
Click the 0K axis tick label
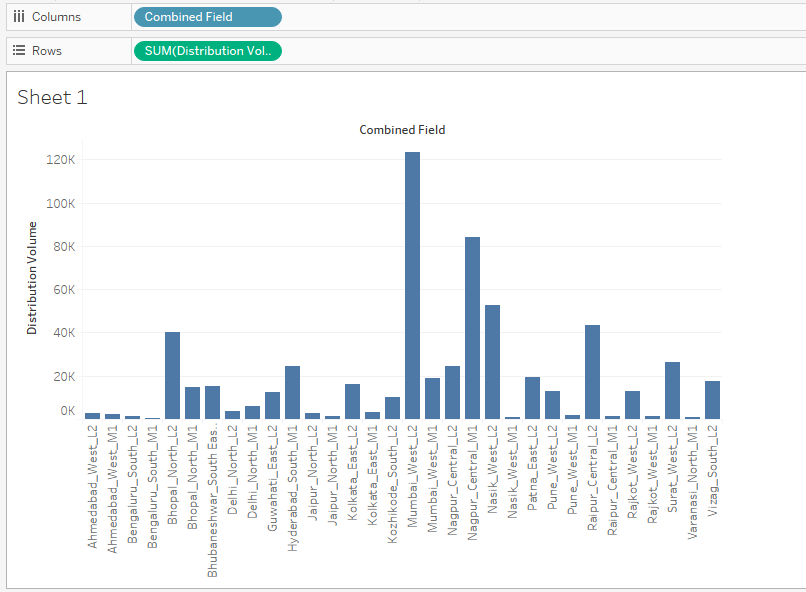pos(67,411)
